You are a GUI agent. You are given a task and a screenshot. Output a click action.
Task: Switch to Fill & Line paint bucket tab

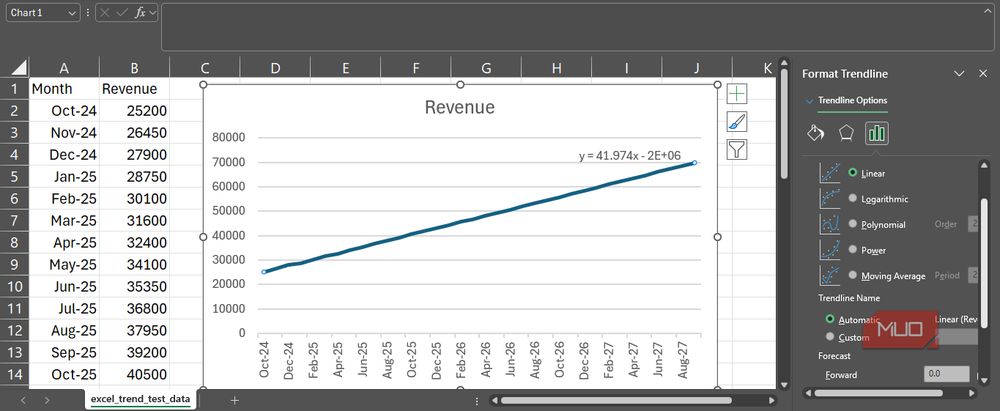coord(816,133)
